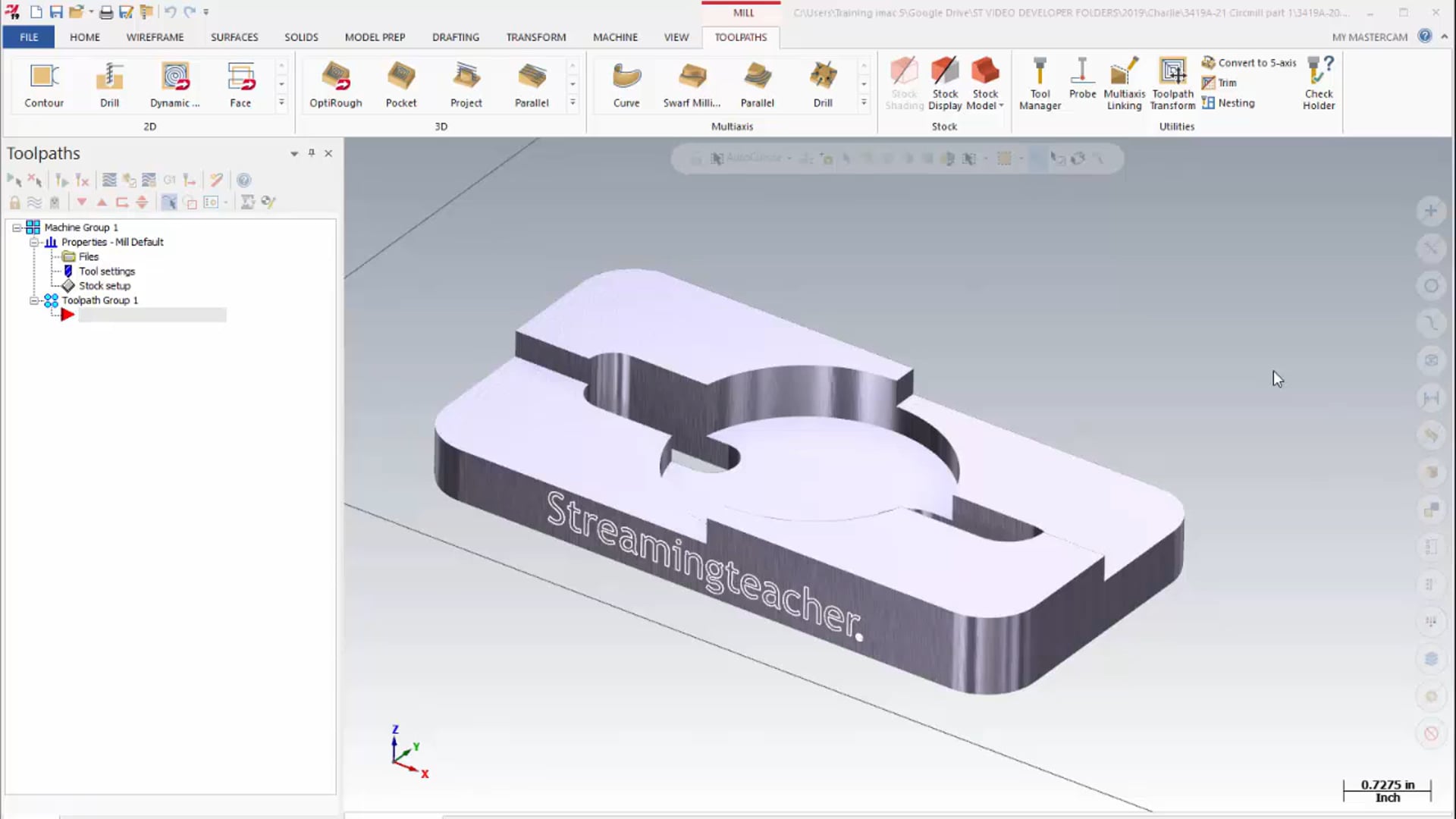
Task: Print using the quick access printer icon
Action: click(106, 12)
